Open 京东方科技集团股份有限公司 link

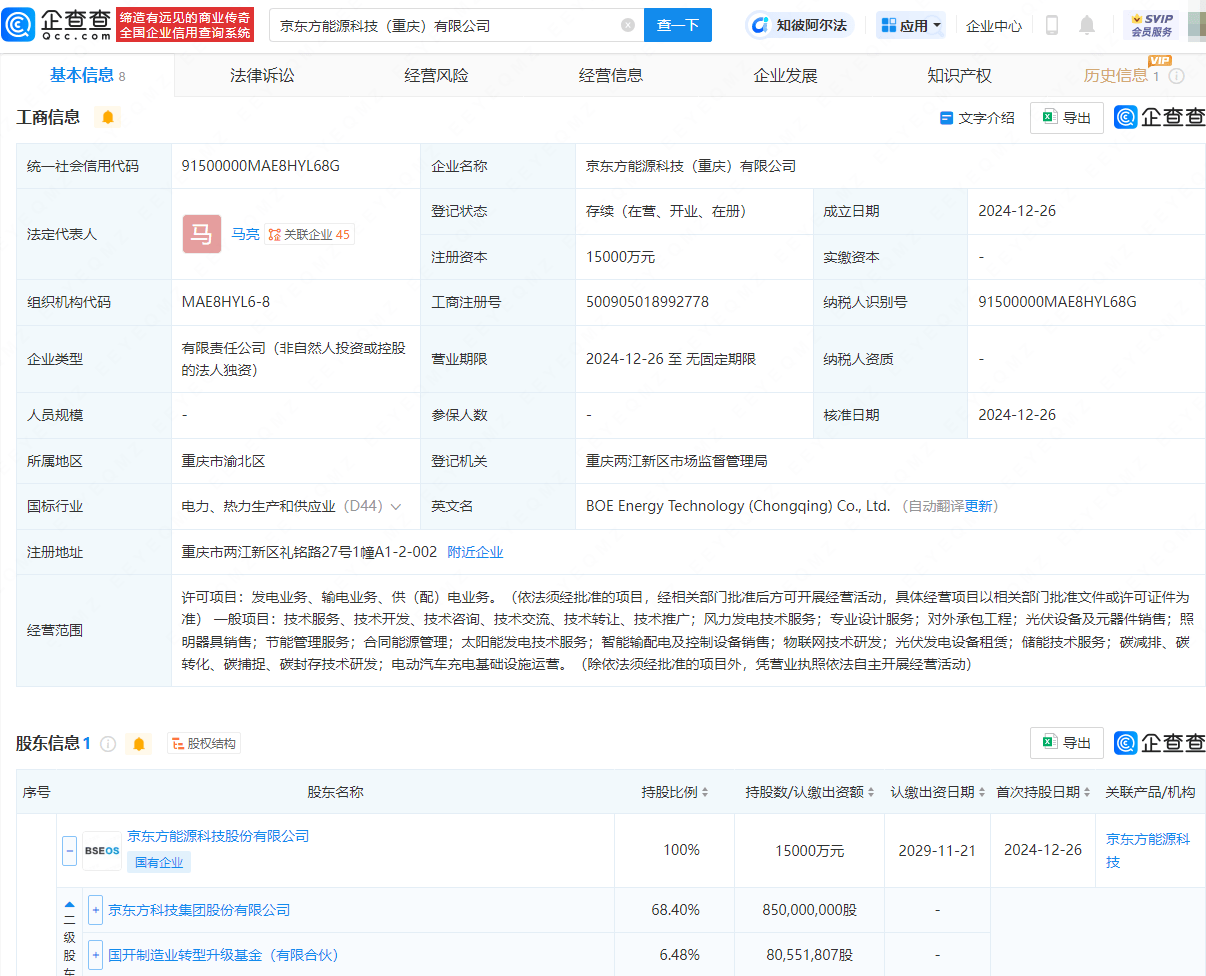point(199,910)
